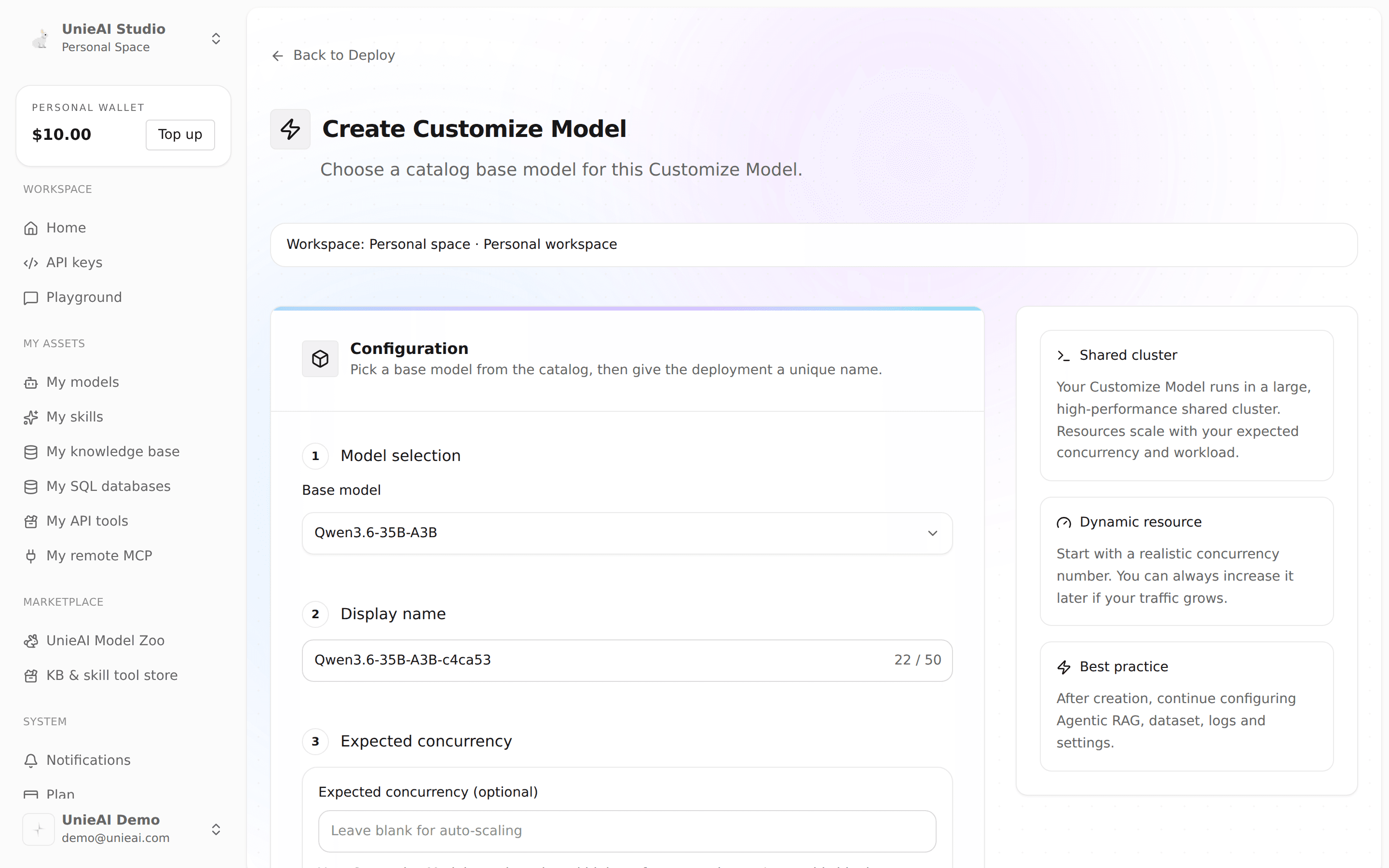The height and width of the screenshot is (868, 1389).
Task: Click the Best practice card heading
Action: 1124,666
